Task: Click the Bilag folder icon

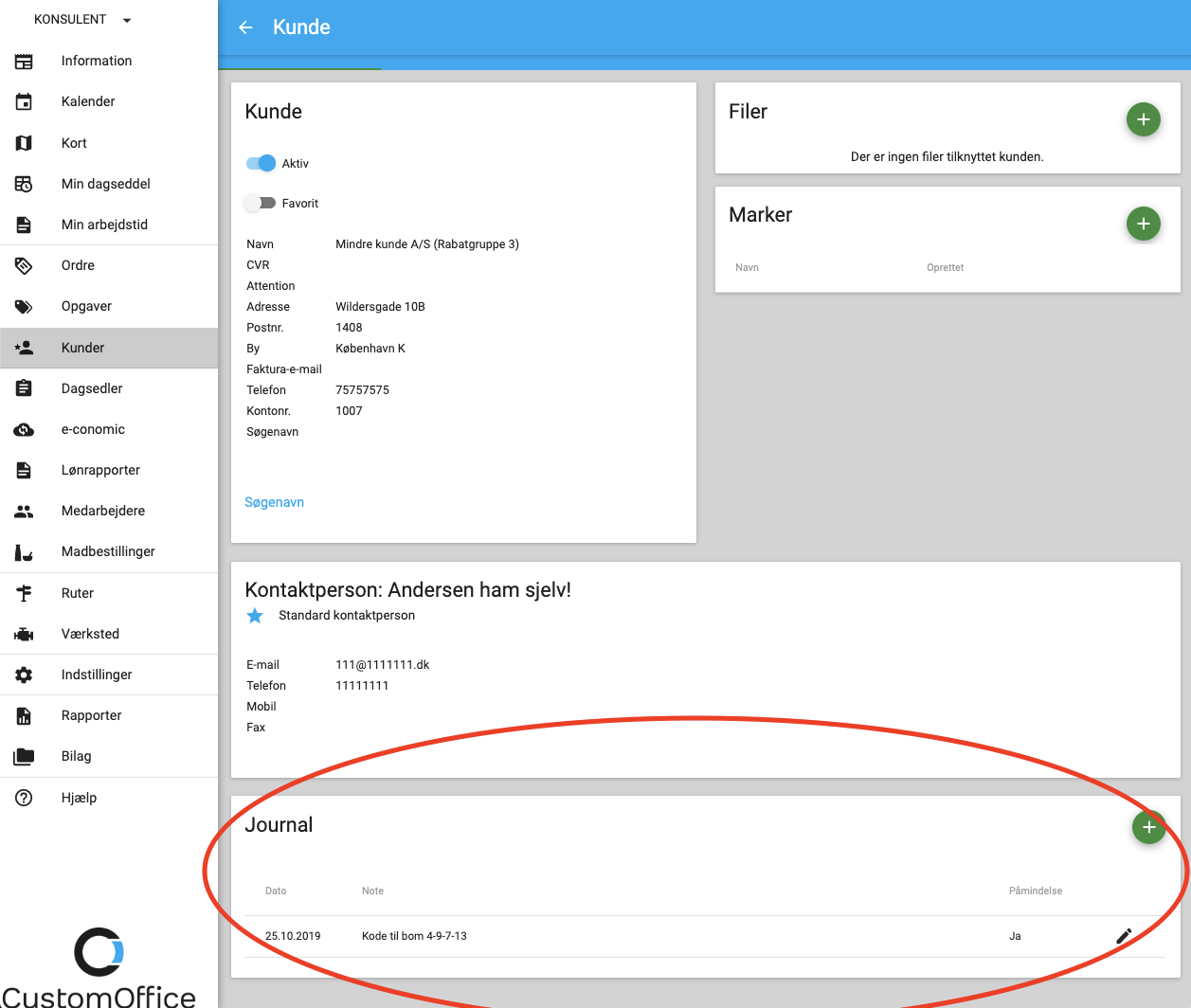Action: 24,757
